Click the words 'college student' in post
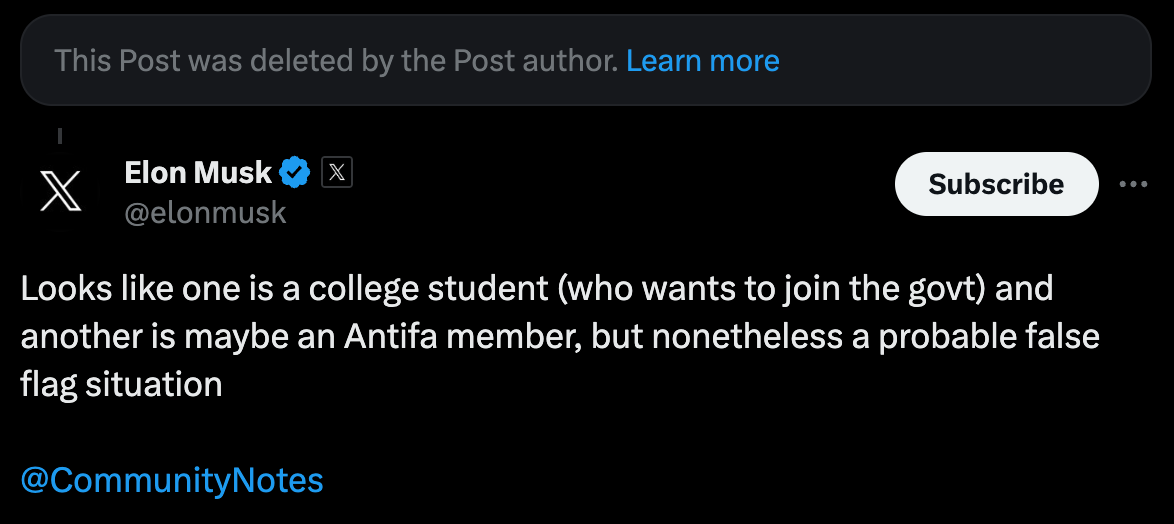This screenshot has height=524, width=1174. (x=428, y=289)
